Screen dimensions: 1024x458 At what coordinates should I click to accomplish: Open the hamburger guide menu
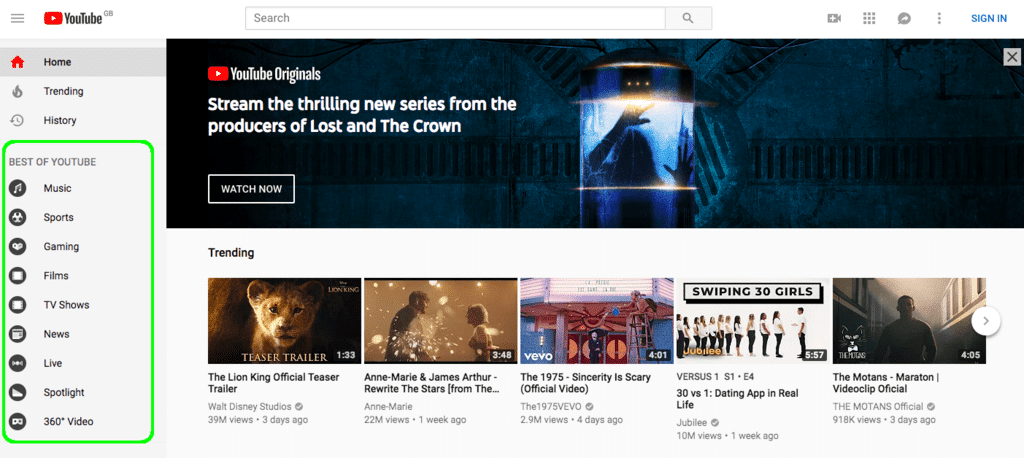18,18
